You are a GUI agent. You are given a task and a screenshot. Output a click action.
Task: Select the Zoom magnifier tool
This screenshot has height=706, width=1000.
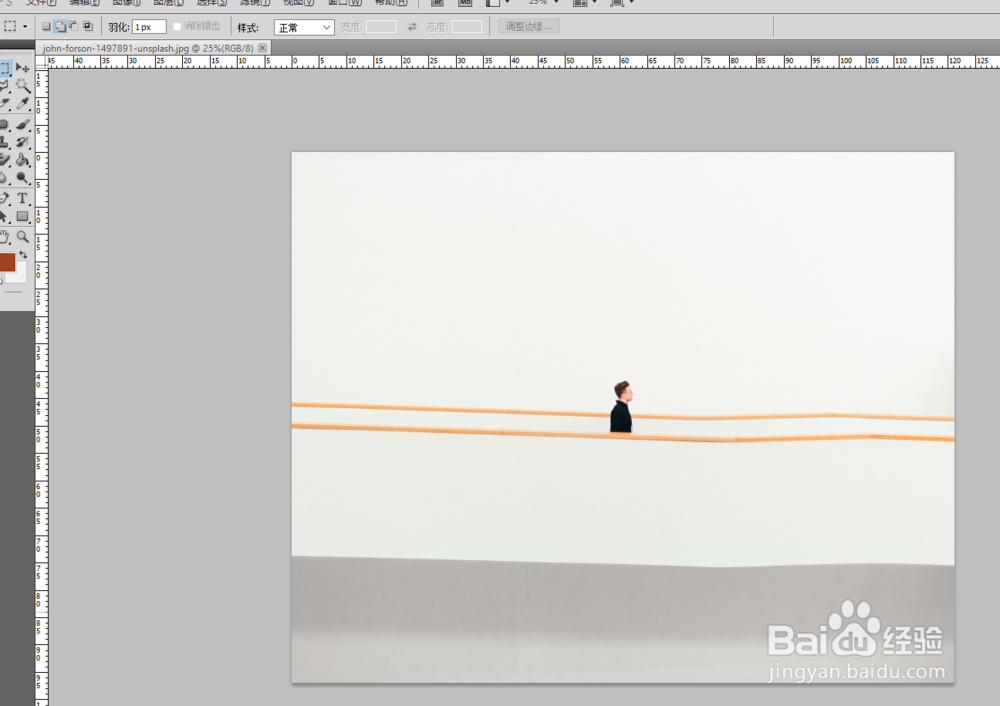[23, 237]
